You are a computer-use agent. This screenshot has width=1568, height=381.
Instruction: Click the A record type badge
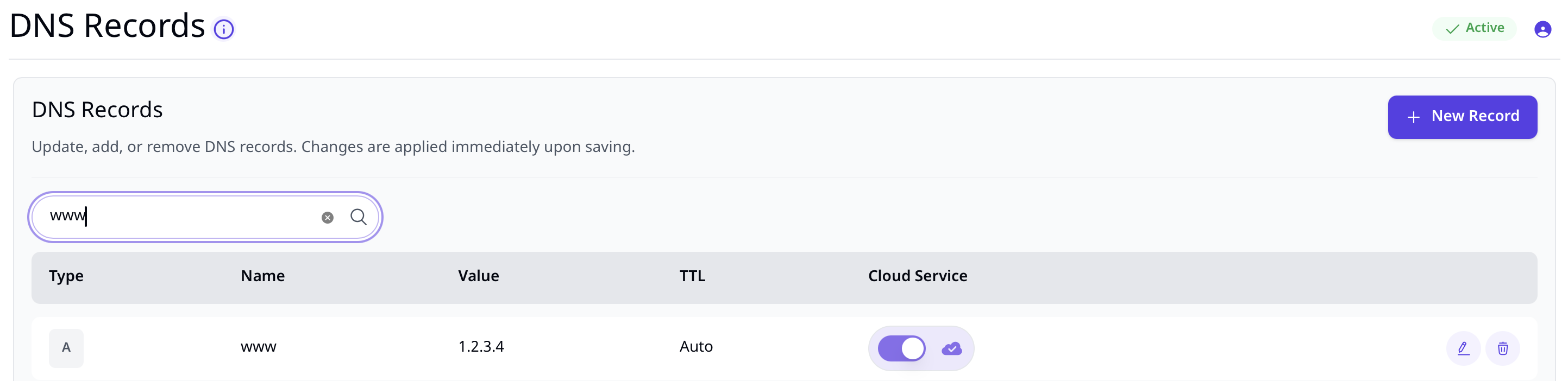(x=66, y=348)
